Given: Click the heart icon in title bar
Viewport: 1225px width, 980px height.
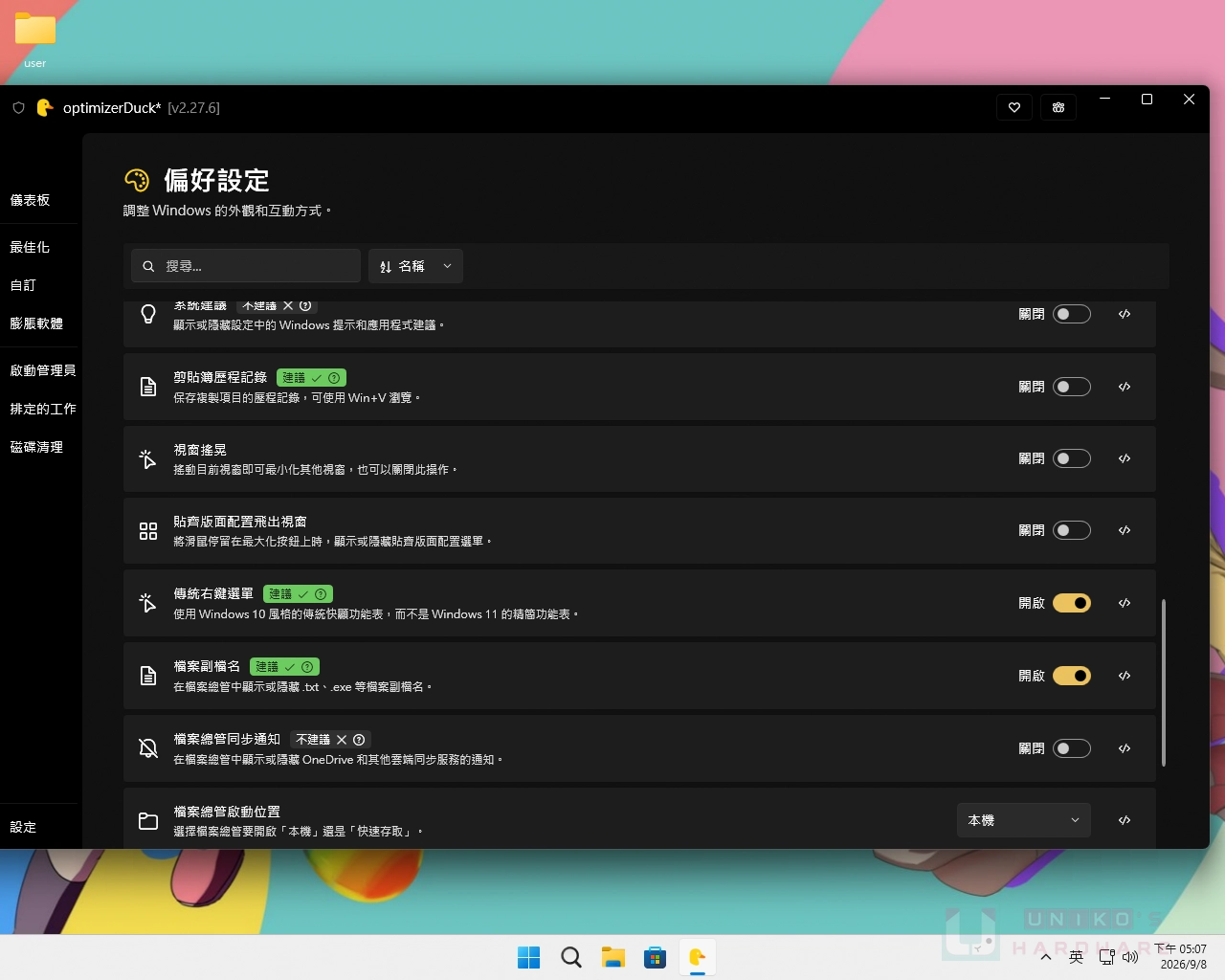Looking at the screenshot, I should (1014, 107).
